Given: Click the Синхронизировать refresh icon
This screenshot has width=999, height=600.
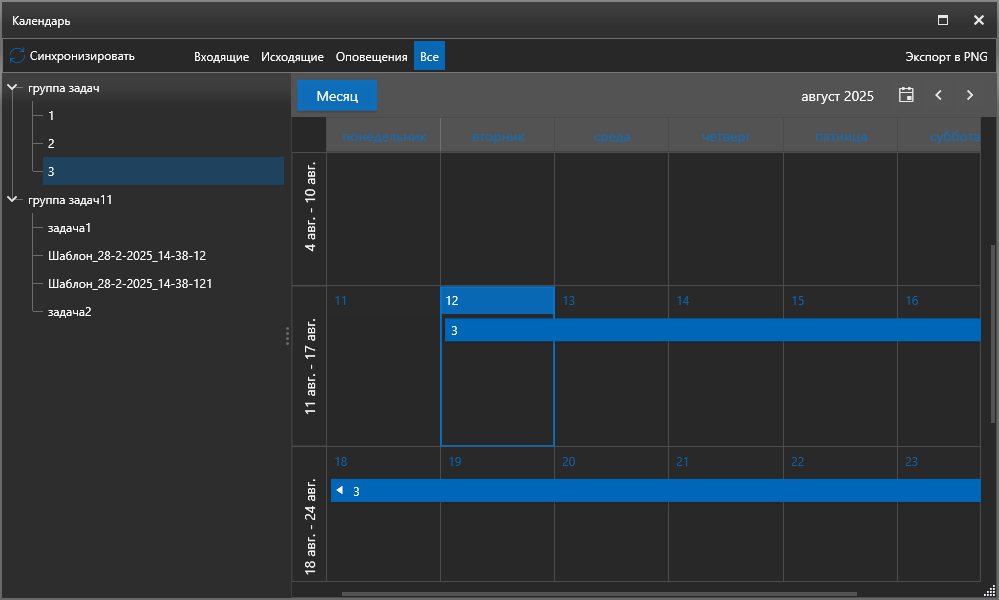Looking at the screenshot, I should pyautogui.click(x=17, y=56).
